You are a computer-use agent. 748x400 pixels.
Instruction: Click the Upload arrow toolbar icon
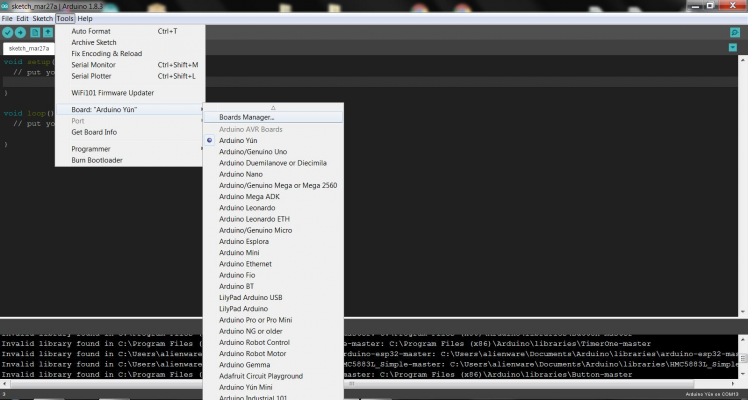21,33
